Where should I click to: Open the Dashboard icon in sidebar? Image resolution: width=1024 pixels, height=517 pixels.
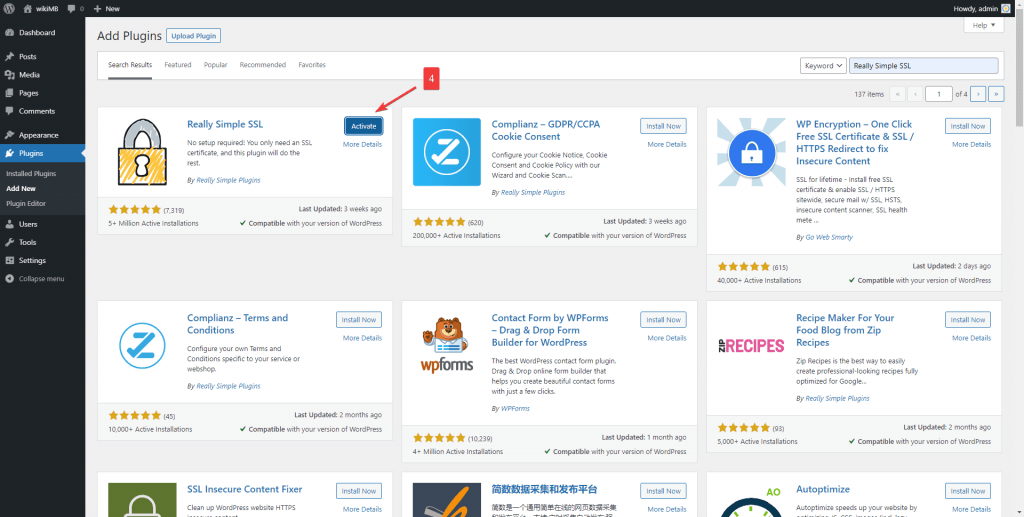tap(9, 33)
